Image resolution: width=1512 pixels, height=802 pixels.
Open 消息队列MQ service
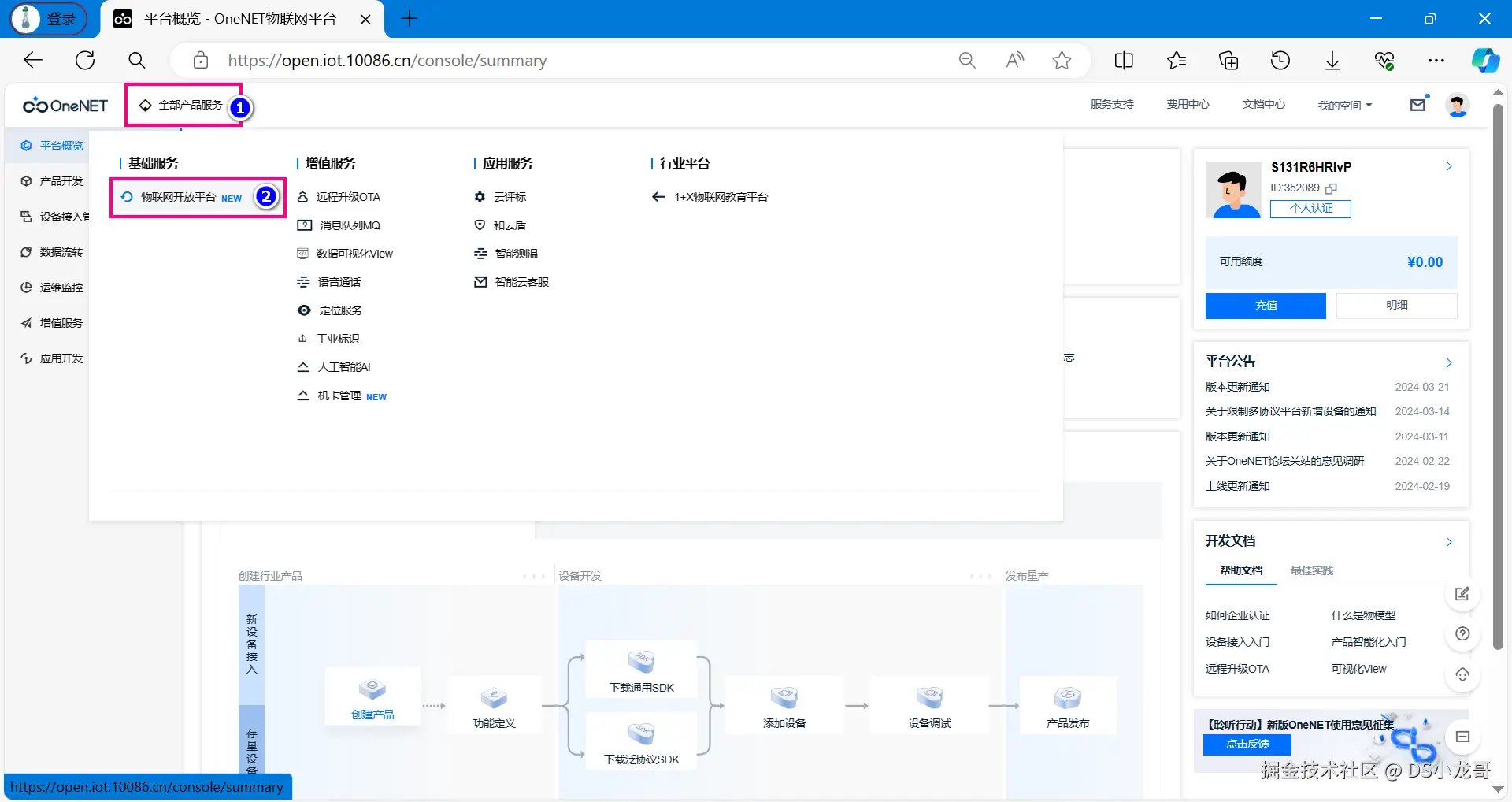339,225
